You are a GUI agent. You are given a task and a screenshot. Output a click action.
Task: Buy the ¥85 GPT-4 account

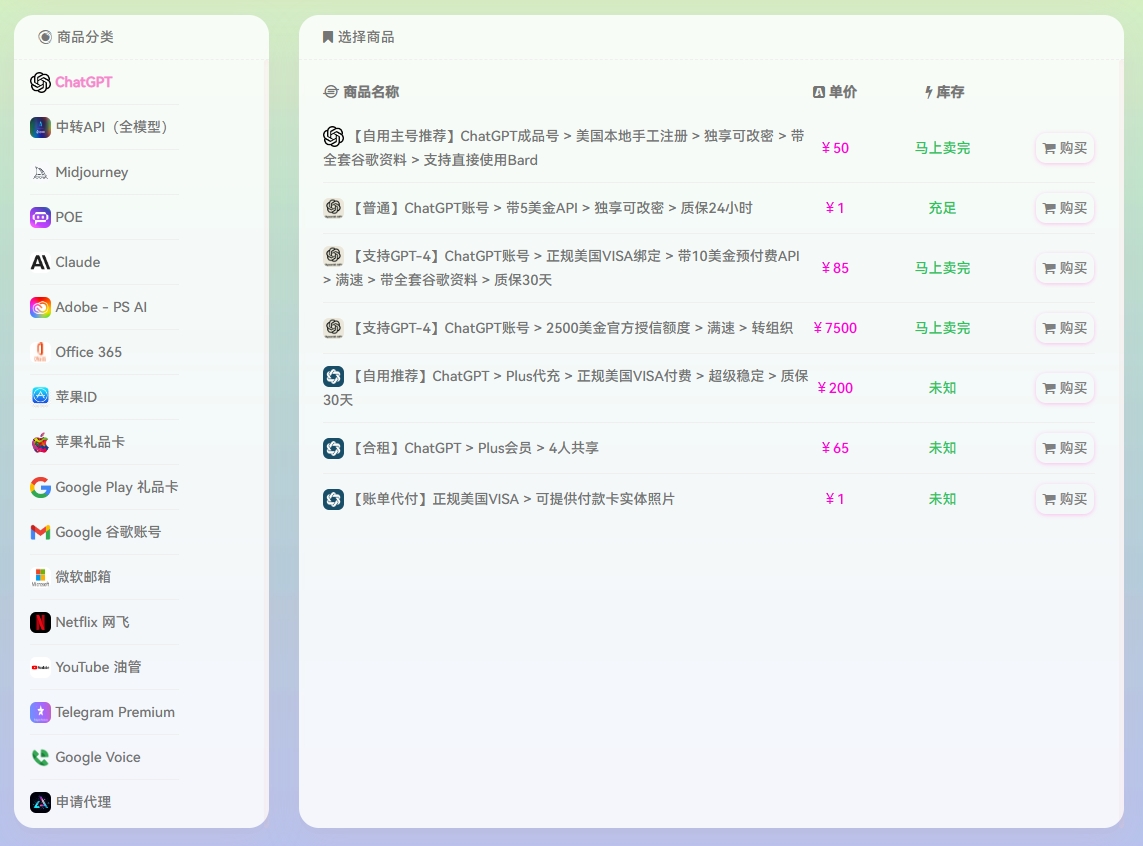click(1064, 268)
